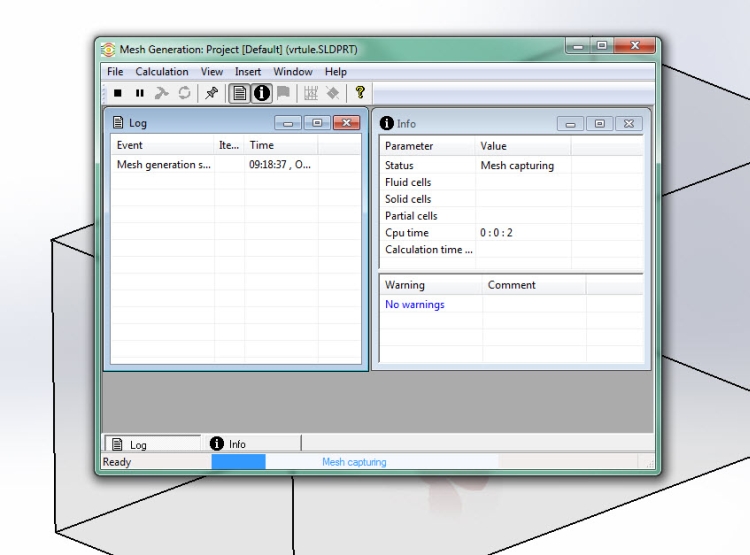The width and height of the screenshot is (750, 555).
Task: Click the resize grip in status bar corner
Action: tap(650, 464)
